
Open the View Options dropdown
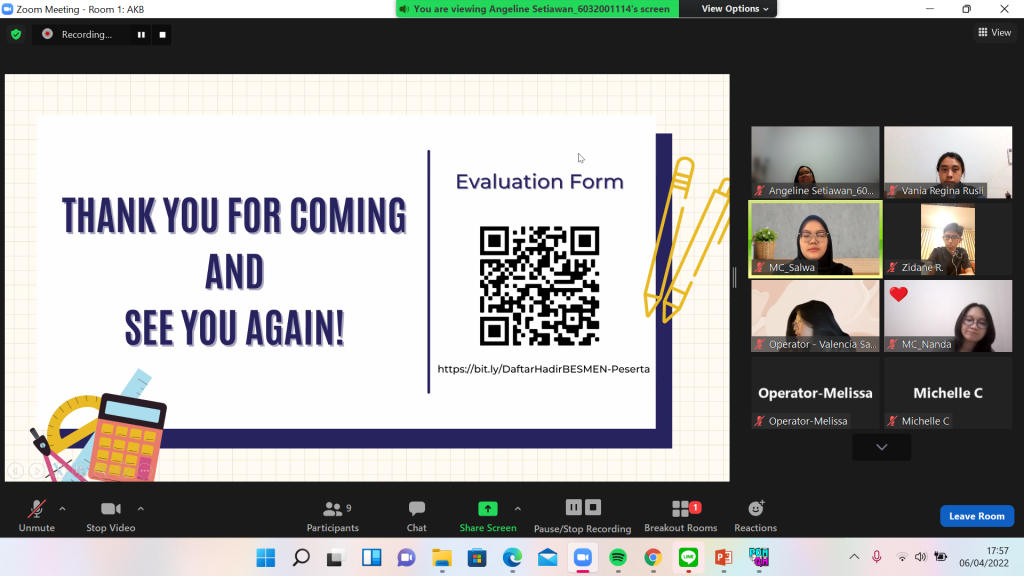tap(735, 9)
